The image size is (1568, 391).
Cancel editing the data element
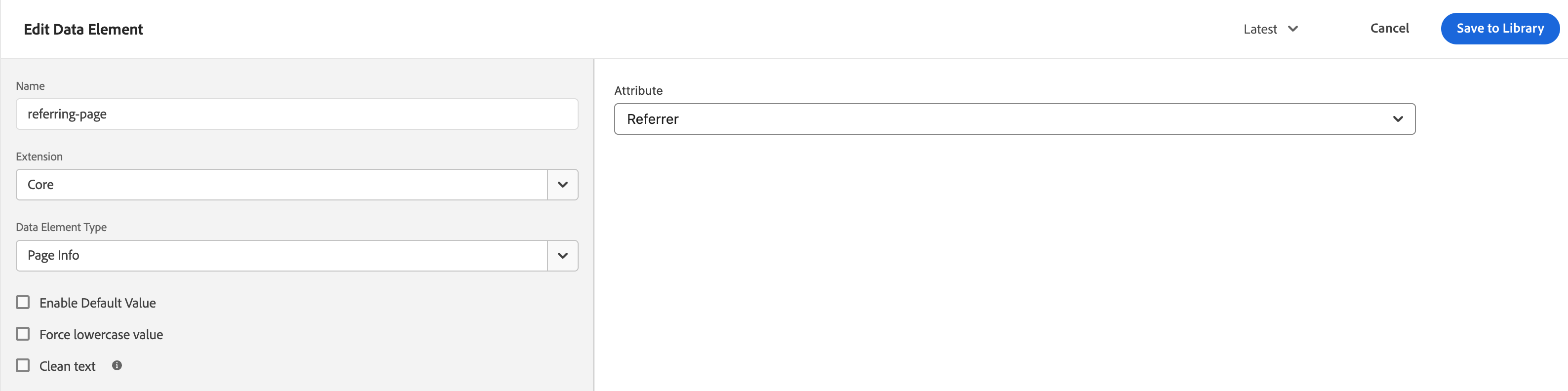click(1390, 28)
